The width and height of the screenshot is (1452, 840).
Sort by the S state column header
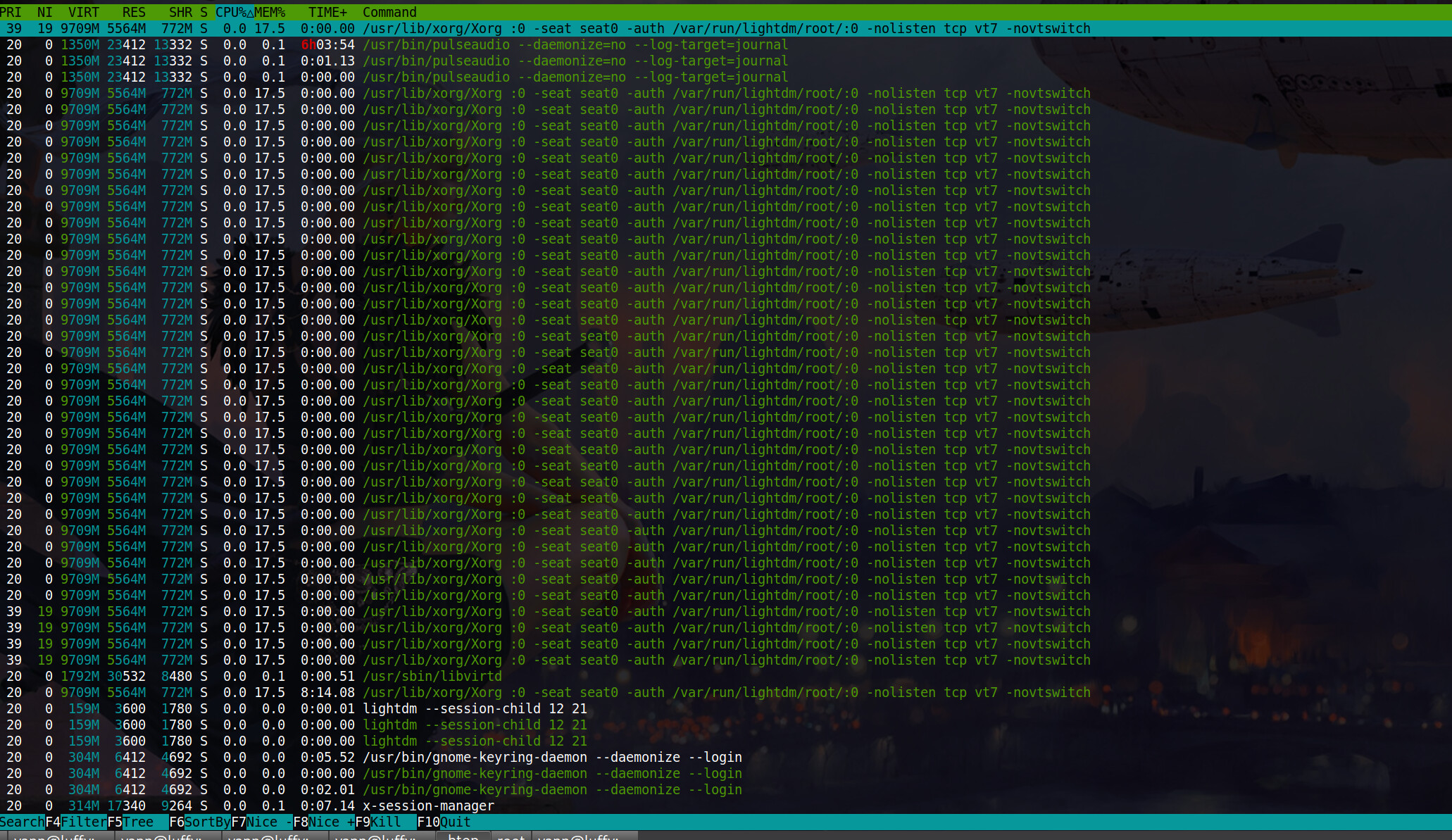tap(204, 12)
